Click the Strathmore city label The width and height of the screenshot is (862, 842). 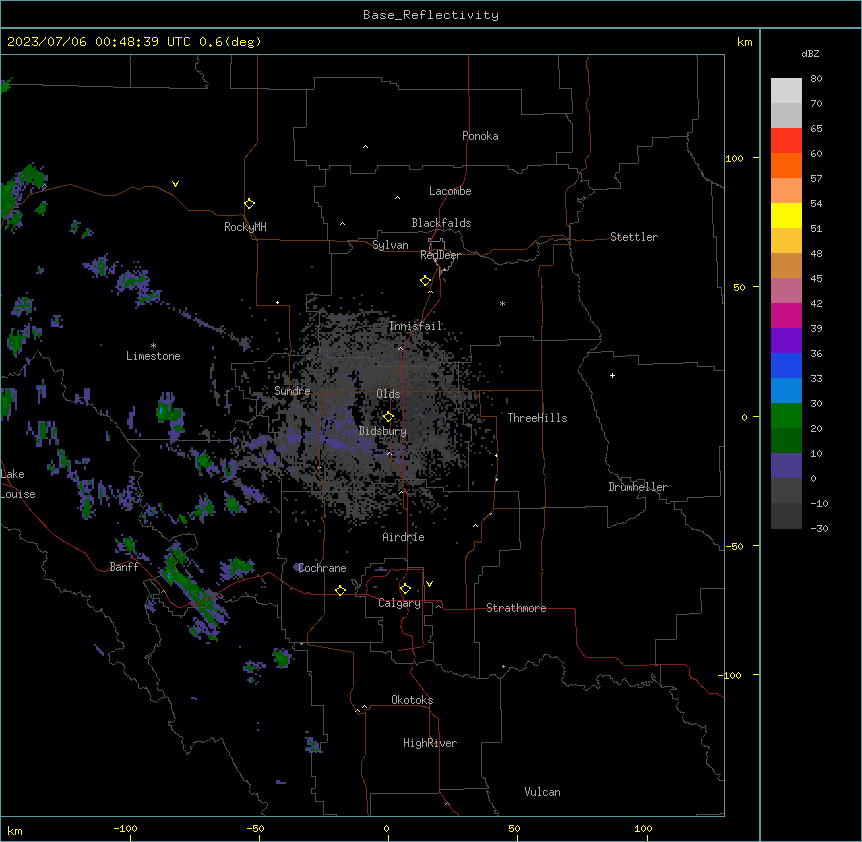pyautogui.click(x=516, y=608)
